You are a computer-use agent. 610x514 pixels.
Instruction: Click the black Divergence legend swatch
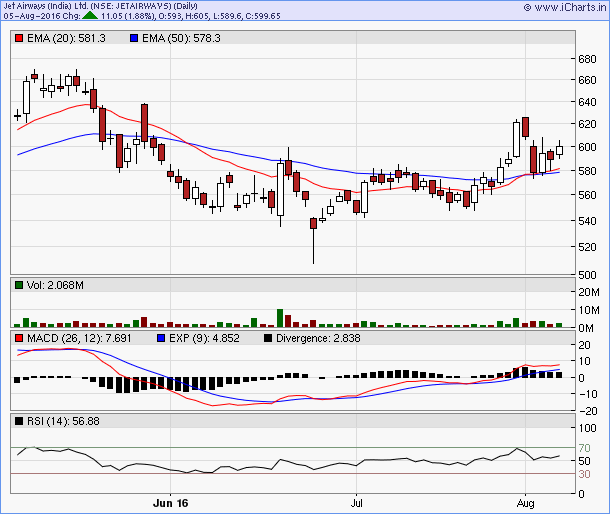pyautogui.click(x=268, y=338)
